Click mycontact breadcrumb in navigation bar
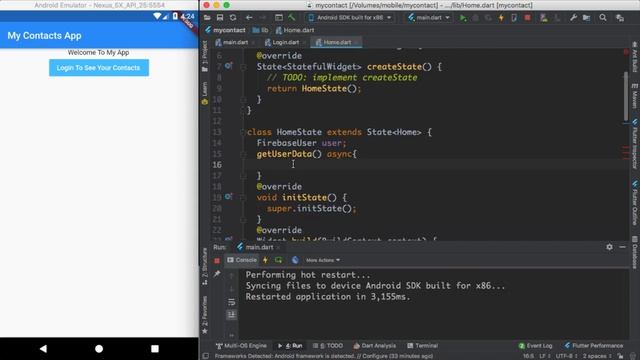640x360 pixels. click(225, 30)
